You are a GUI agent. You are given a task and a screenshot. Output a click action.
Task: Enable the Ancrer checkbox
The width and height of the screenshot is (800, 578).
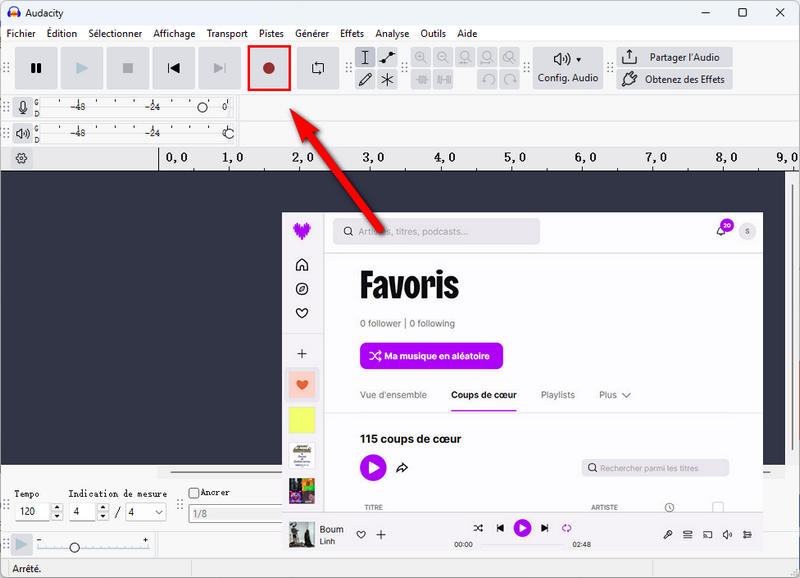(x=194, y=493)
